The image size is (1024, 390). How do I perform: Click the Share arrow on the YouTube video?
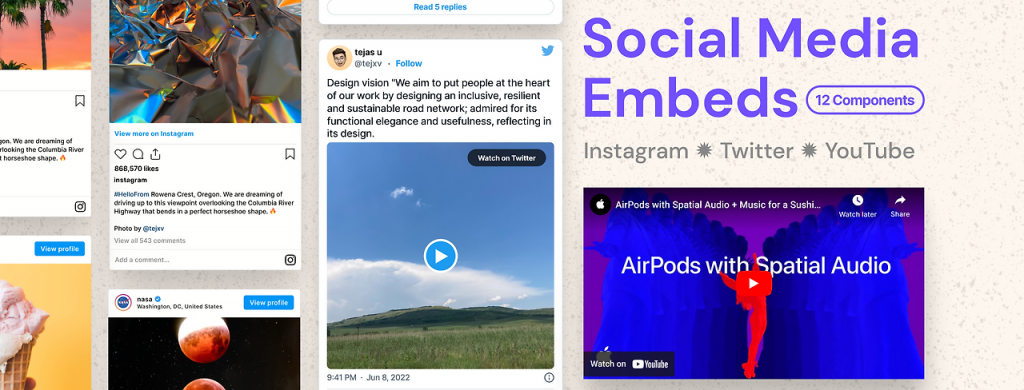[x=900, y=201]
